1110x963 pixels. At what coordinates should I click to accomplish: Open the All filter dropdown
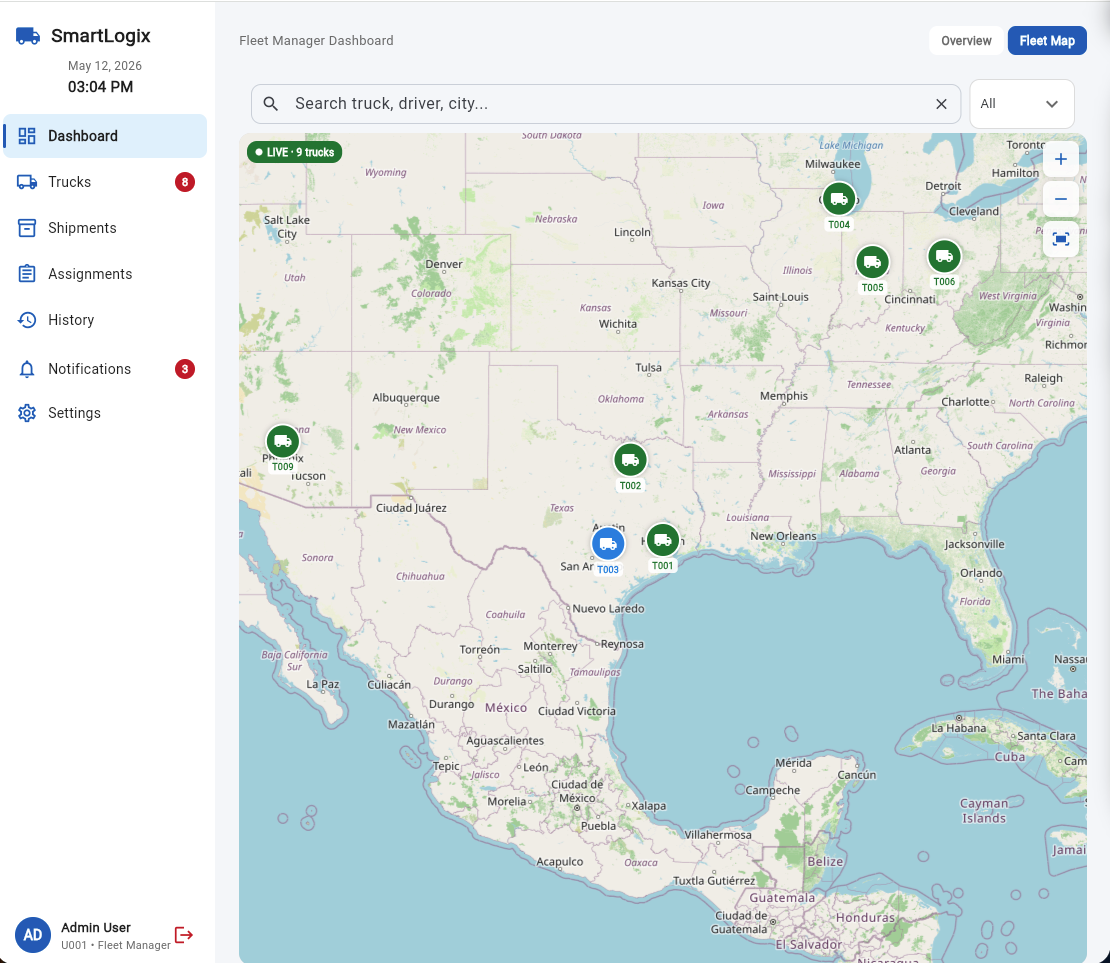[x=1022, y=104]
